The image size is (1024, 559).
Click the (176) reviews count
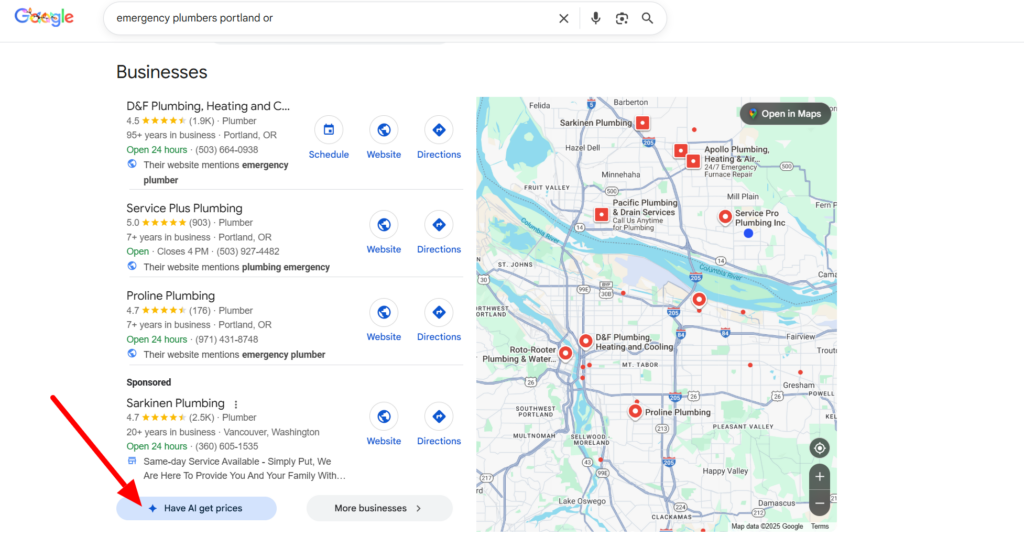point(200,311)
